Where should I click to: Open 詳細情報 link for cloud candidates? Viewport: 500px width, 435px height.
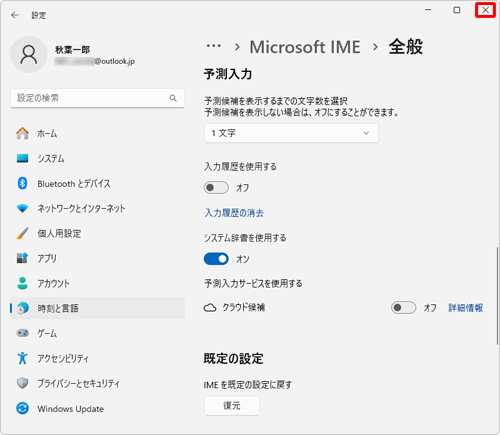coord(466,308)
